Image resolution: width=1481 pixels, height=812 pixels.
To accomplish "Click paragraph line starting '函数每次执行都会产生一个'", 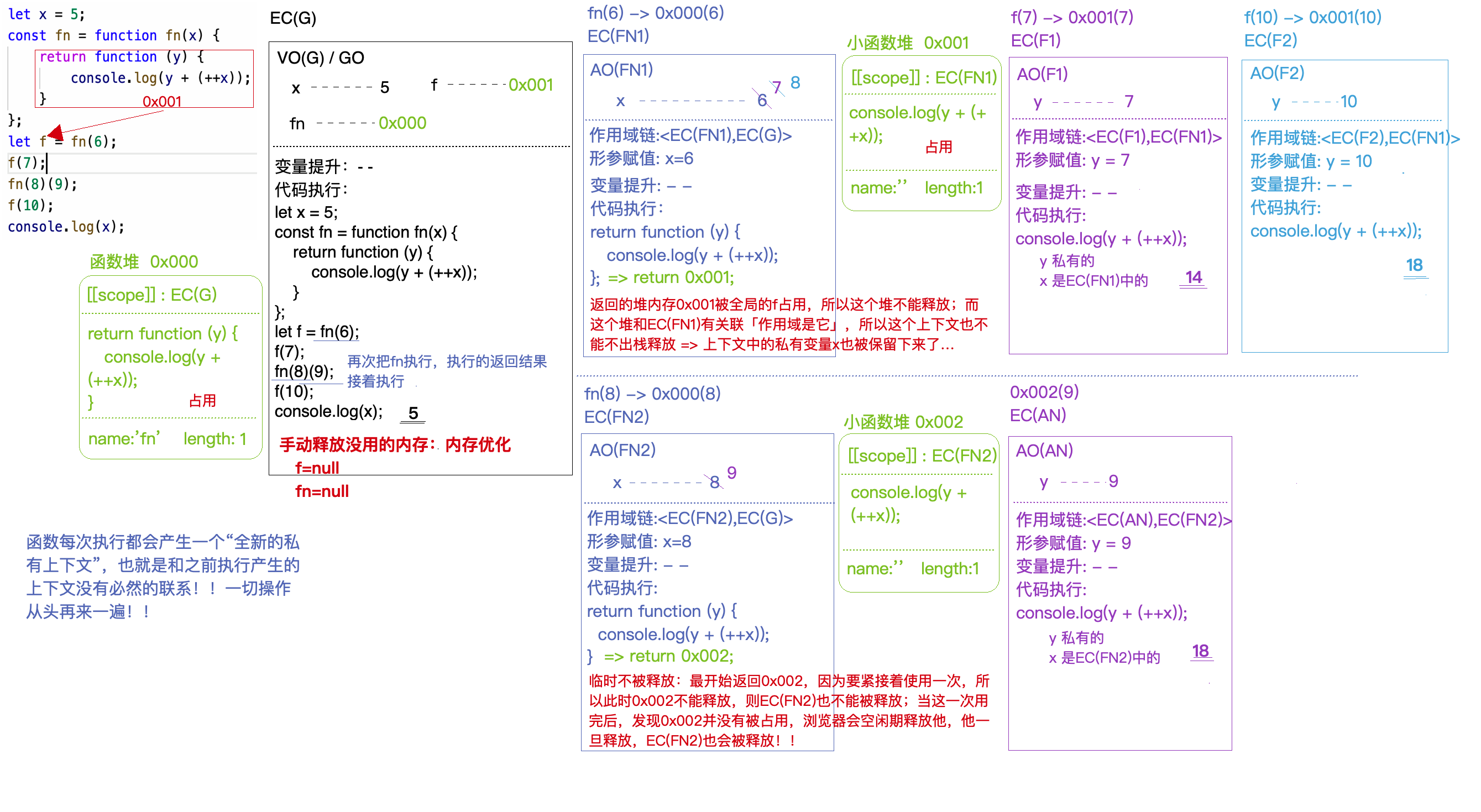I will click(x=163, y=542).
